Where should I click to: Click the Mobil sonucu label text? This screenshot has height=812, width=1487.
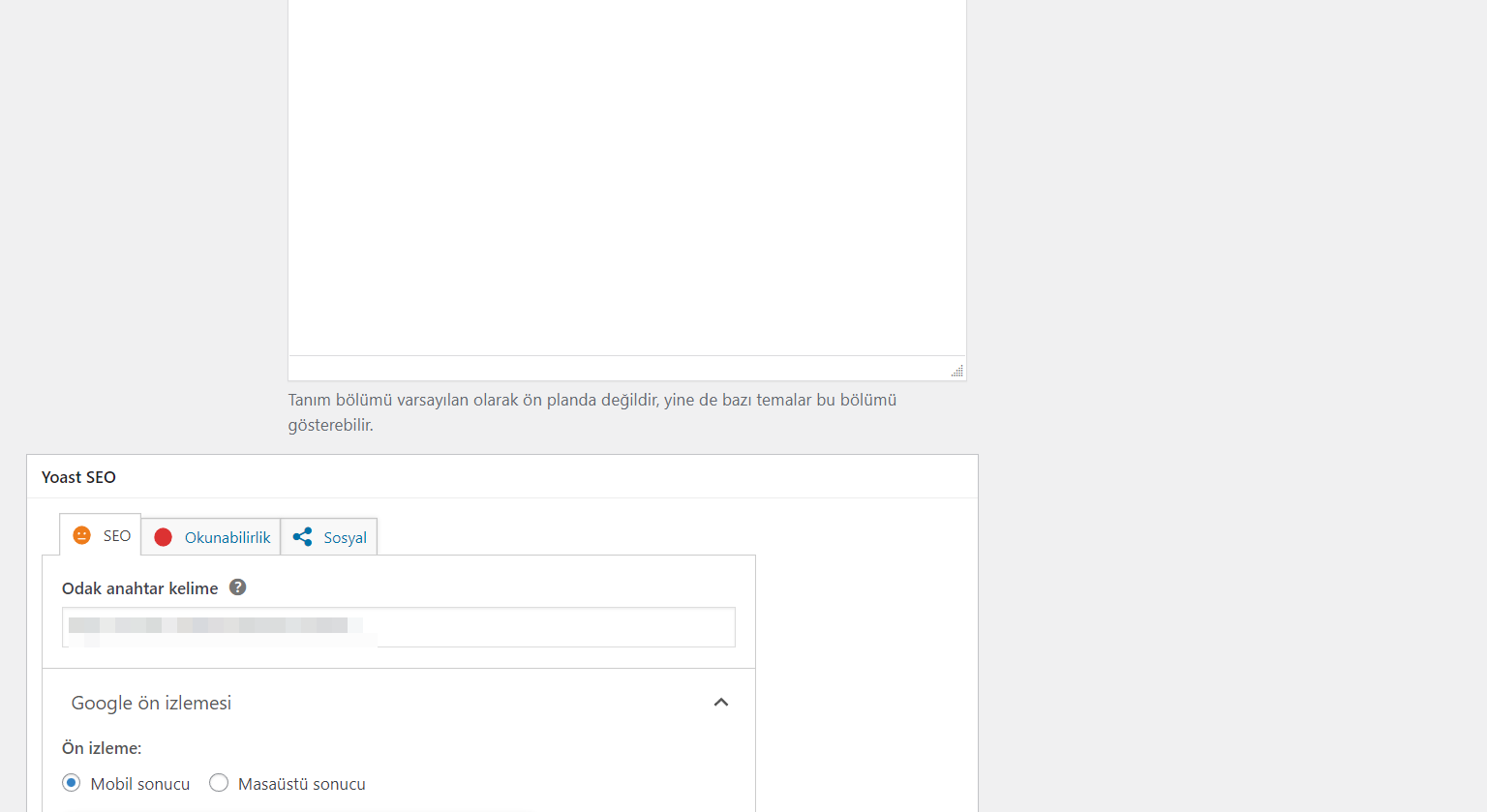[140, 784]
